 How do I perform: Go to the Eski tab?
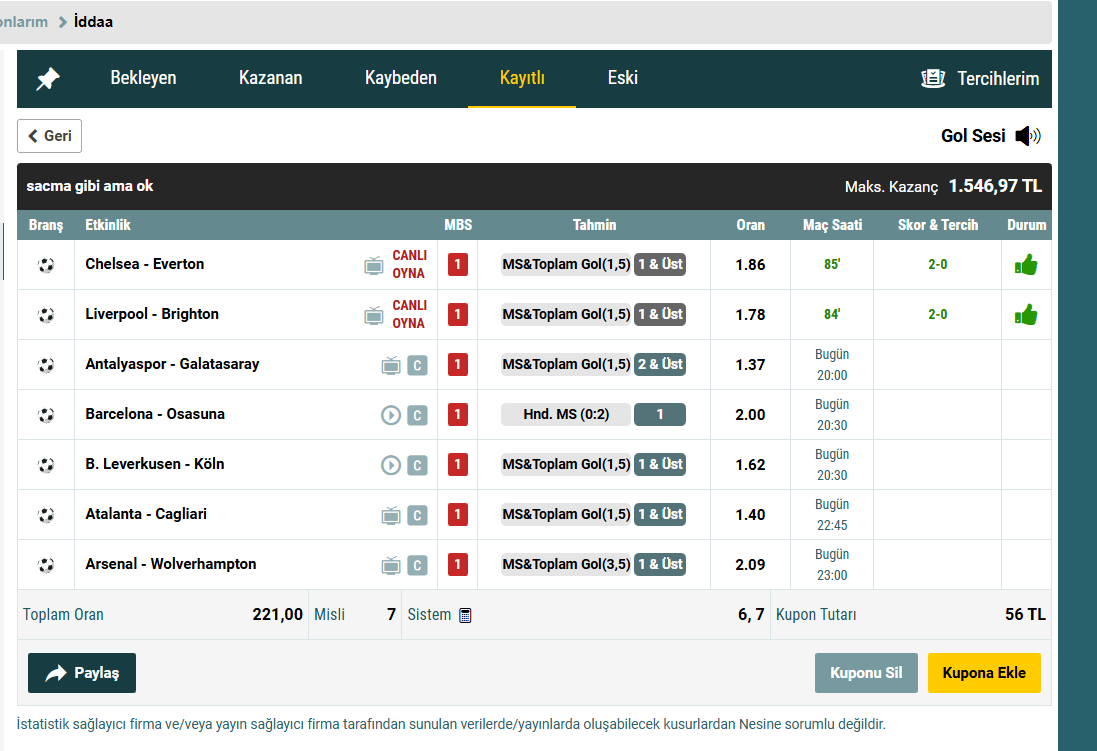(x=623, y=78)
